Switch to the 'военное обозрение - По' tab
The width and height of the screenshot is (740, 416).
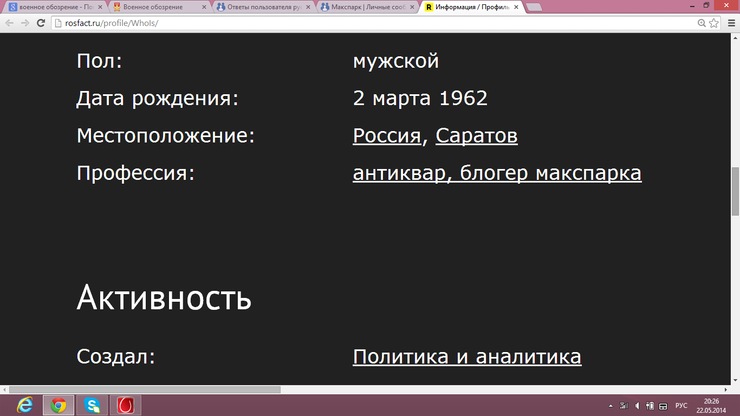(x=56, y=7)
